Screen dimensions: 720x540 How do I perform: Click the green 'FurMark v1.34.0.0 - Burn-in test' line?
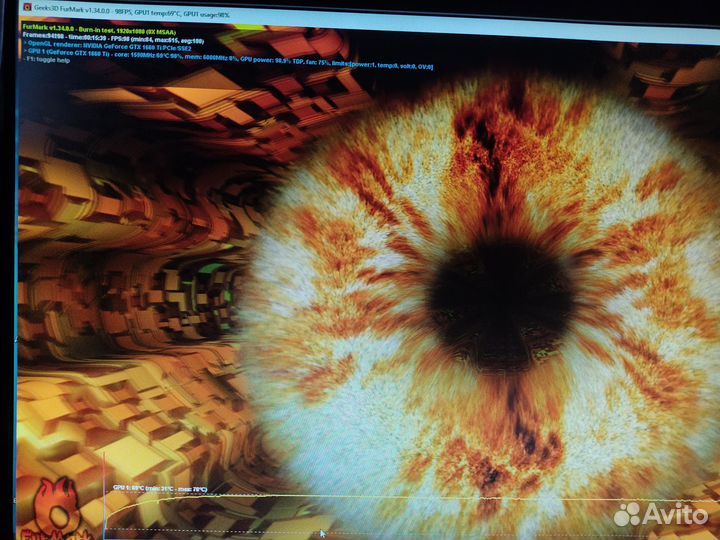99,29
